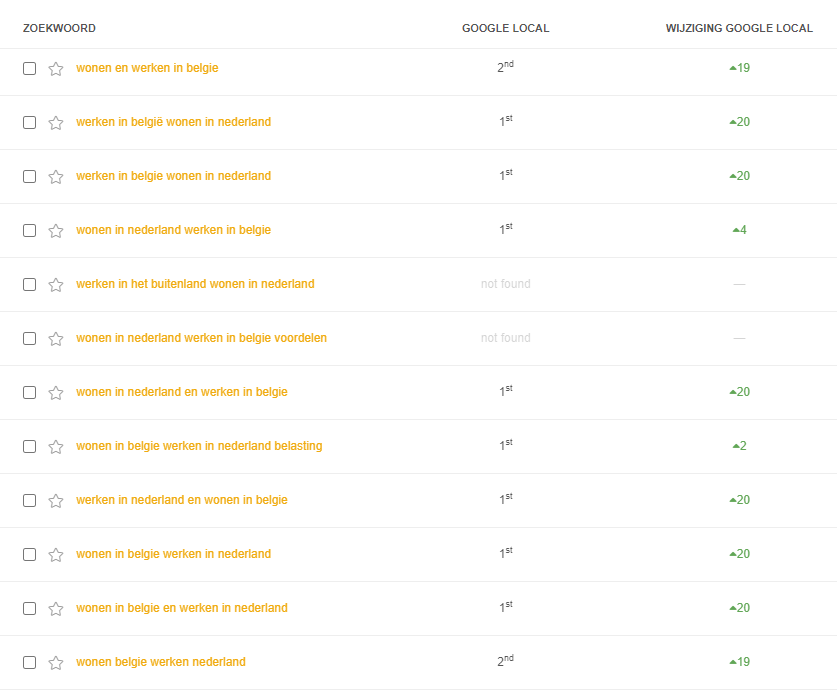837x692 pixels.
Task: Star the keyword 'wonen in nederland werken in belgie'
Action: [x=56, y=230]
